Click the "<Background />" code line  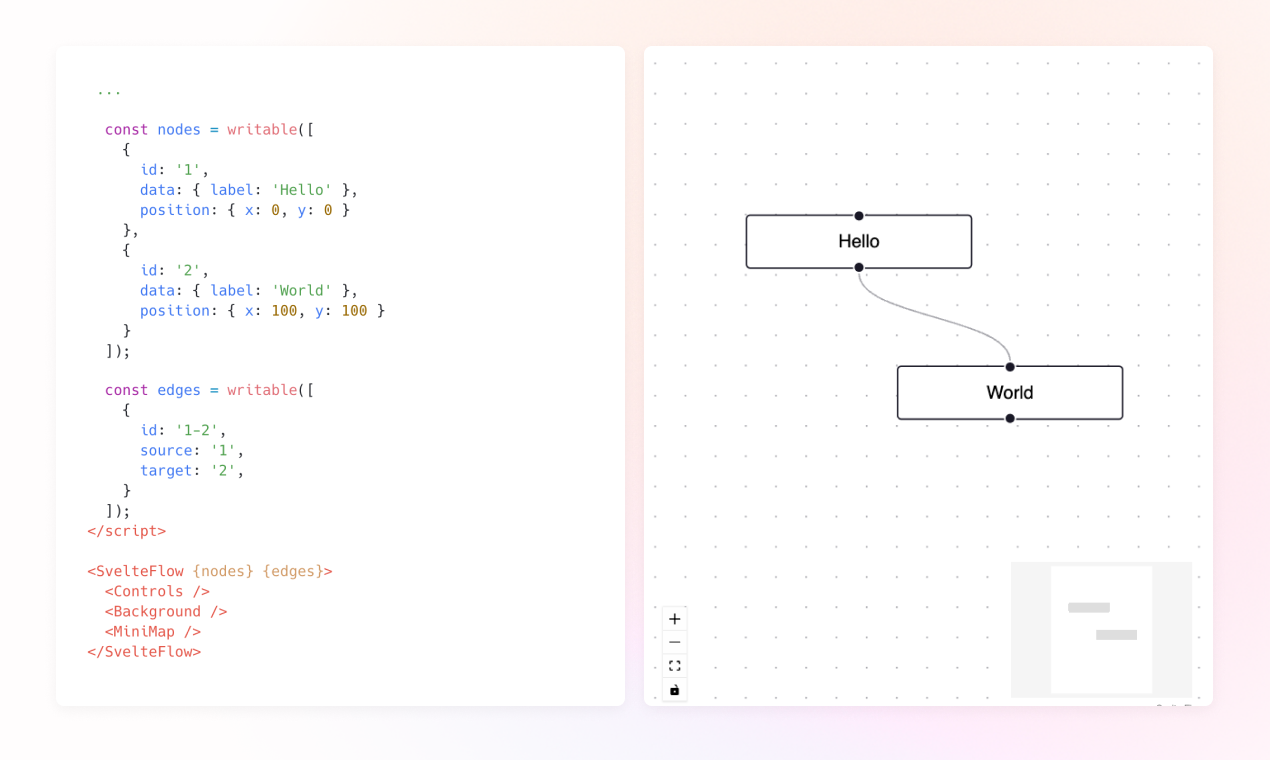coord(166,611)
